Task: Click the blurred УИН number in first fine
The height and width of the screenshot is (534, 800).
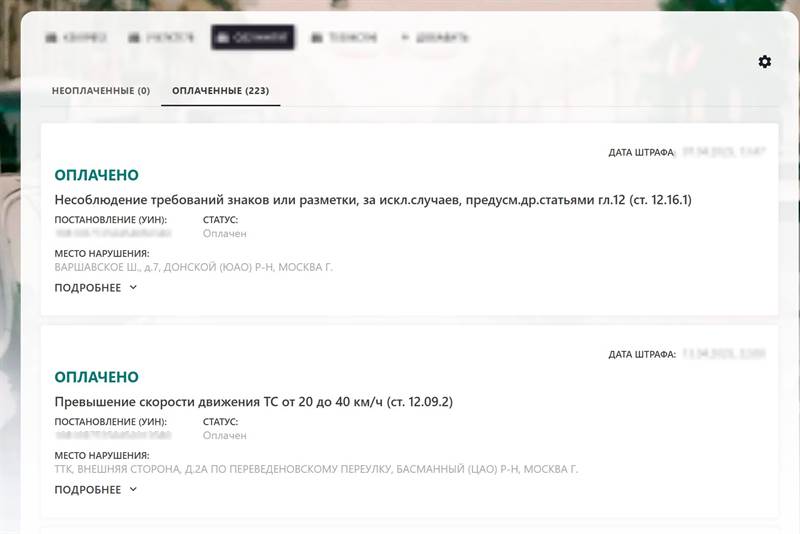Action: (x=113, y=234)
